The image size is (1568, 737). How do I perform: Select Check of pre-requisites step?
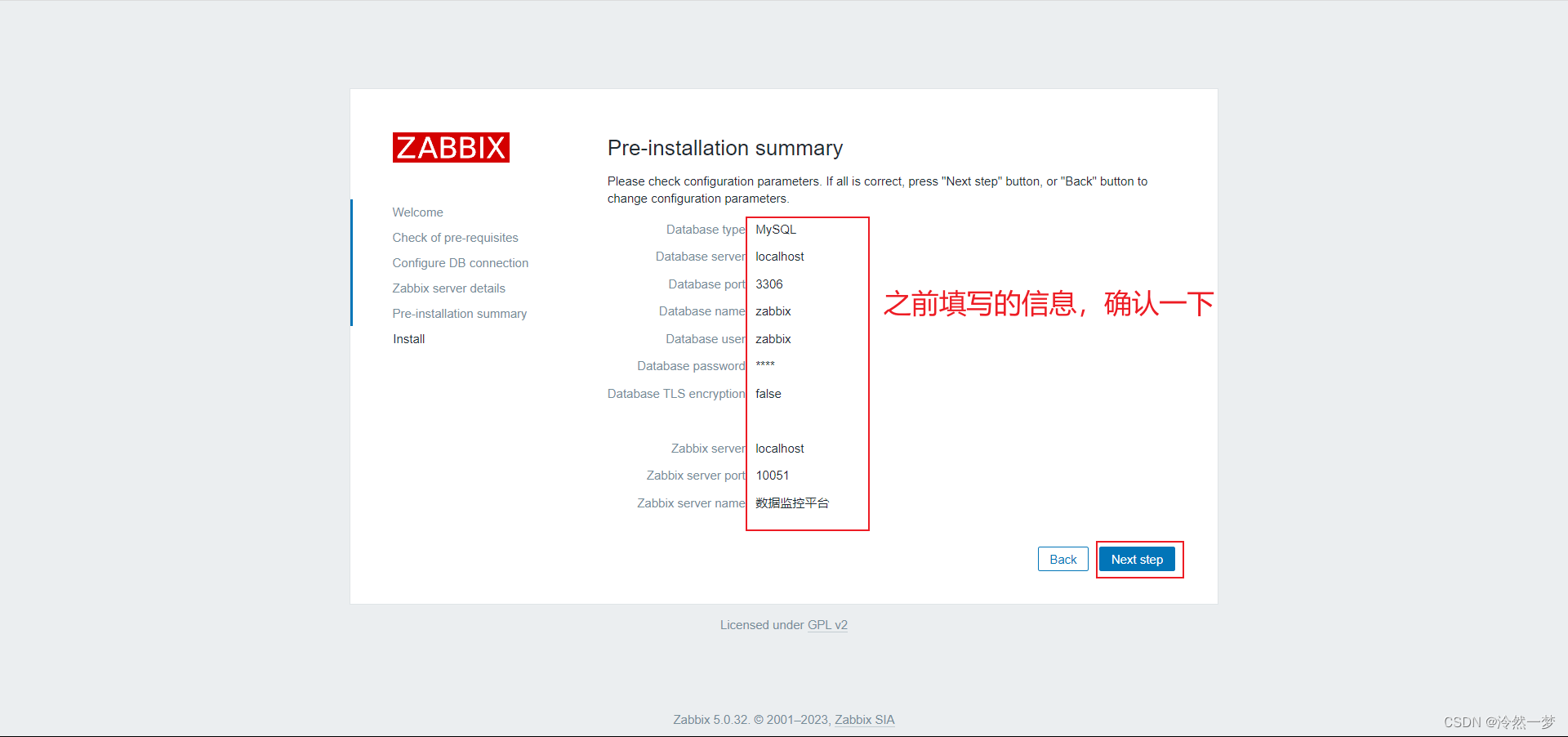(455, 238)
